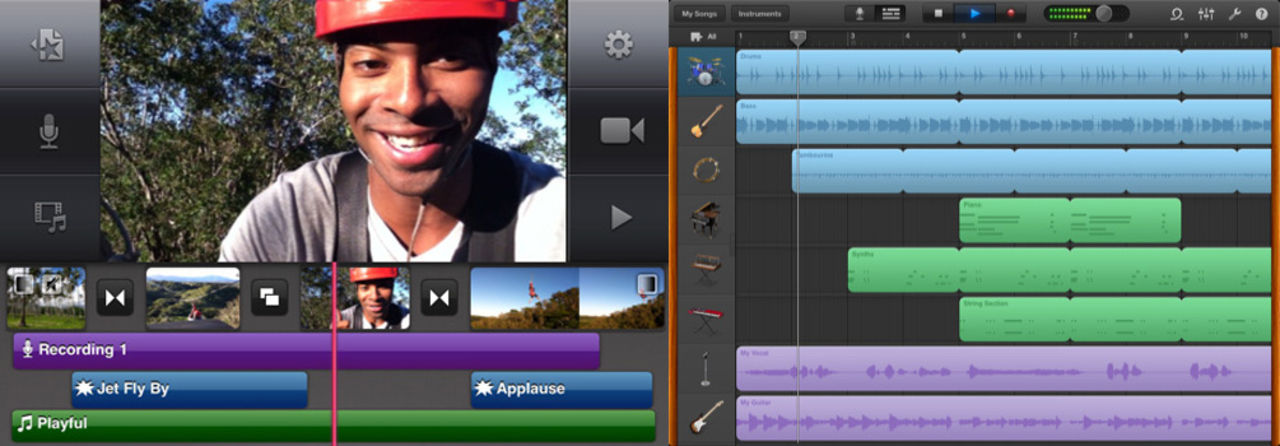The width and height of the screenshot is (1280, 446).
Task: Select the grand Piano track icon
Action: click(x=706, y=220)
